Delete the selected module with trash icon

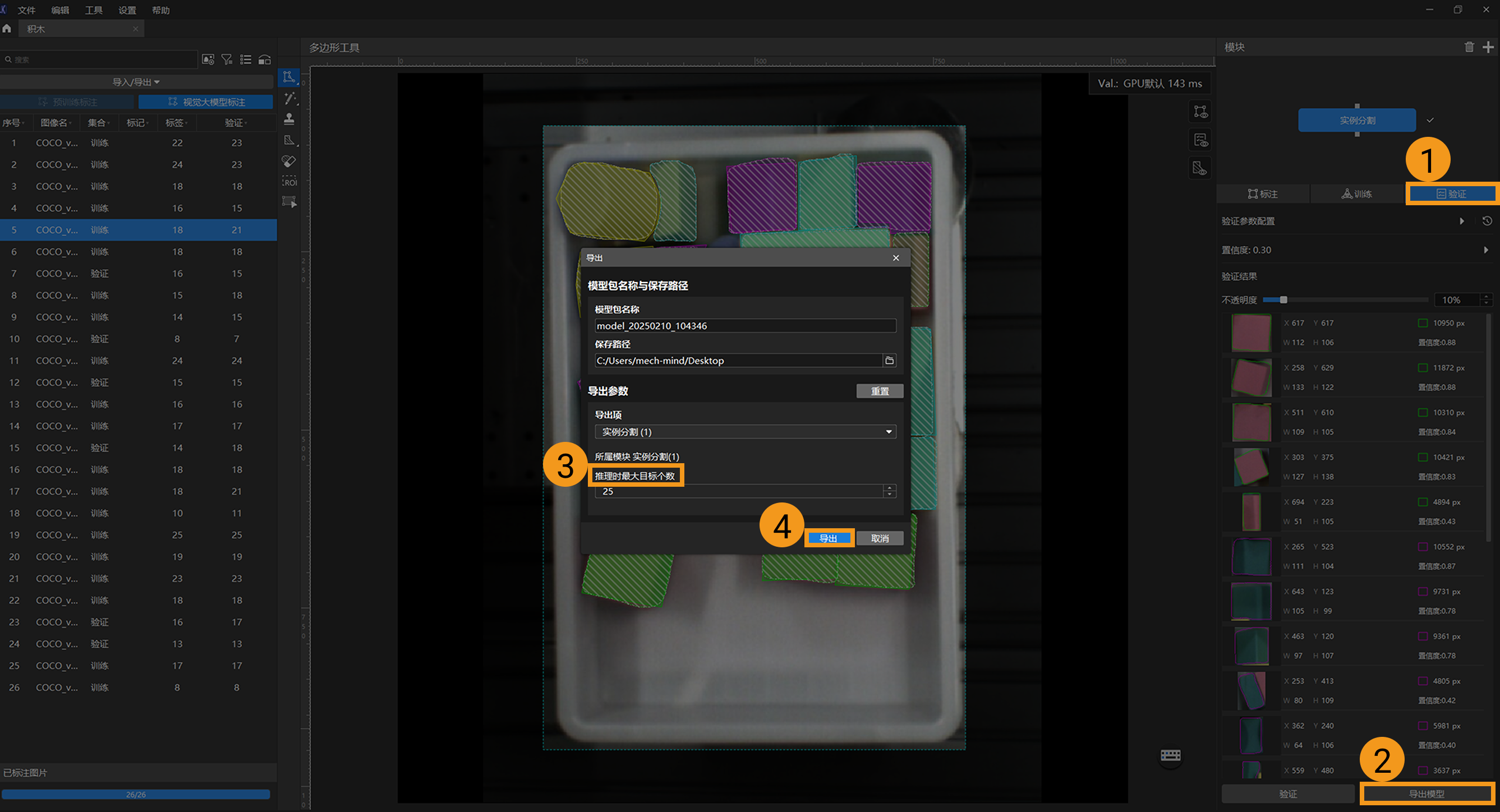[1469, 47]
